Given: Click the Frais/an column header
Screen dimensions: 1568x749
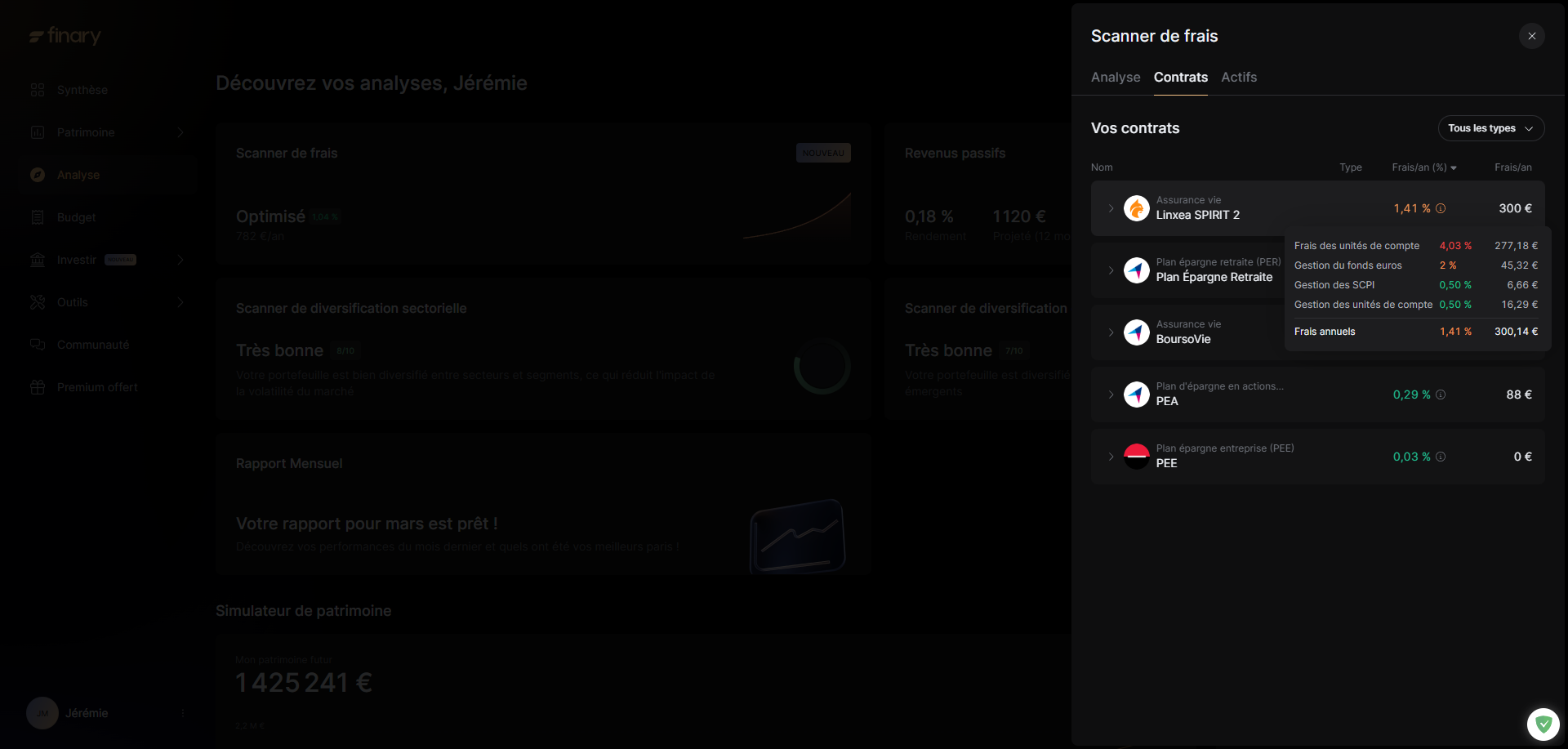Looking at the screenshot, I should pos(1513,167).
